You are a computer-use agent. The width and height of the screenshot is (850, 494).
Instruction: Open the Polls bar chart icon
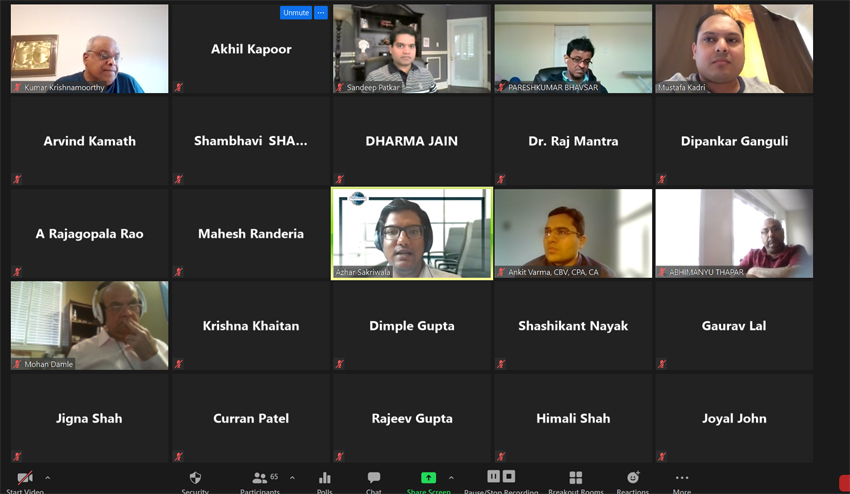click(x=325, y=478)
